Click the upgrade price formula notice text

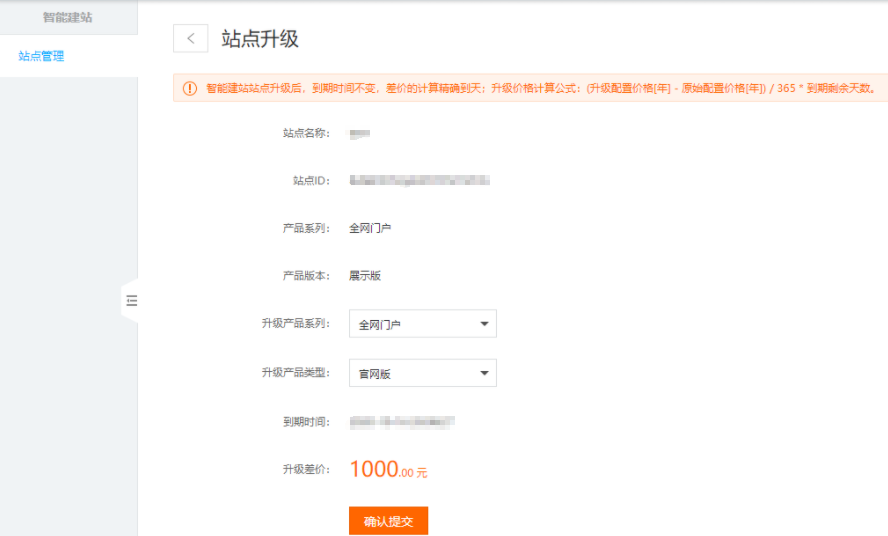[x=541, y=88]
